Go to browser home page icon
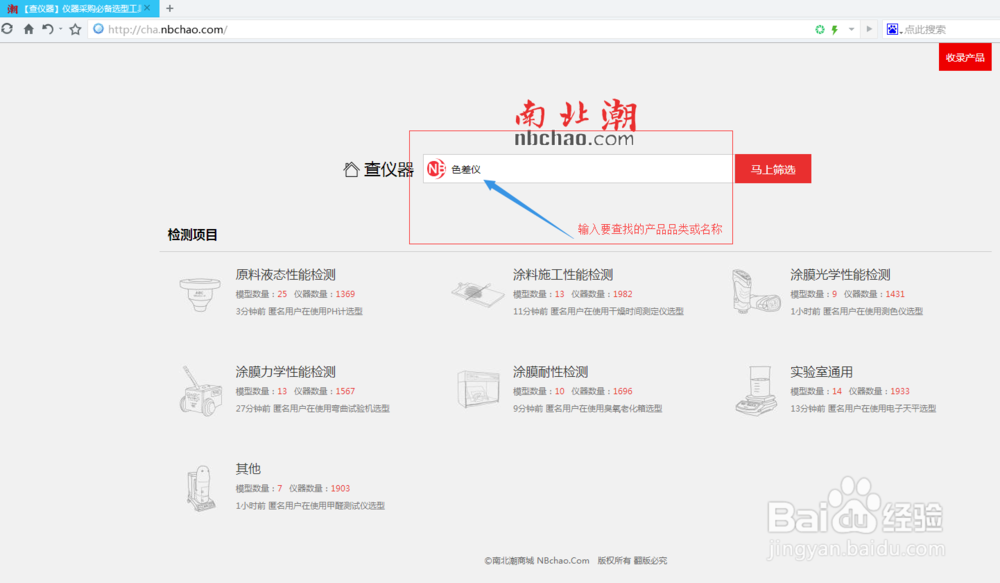Image resolution: width=1000 pixels, height=583 pixels. [29, 29]
